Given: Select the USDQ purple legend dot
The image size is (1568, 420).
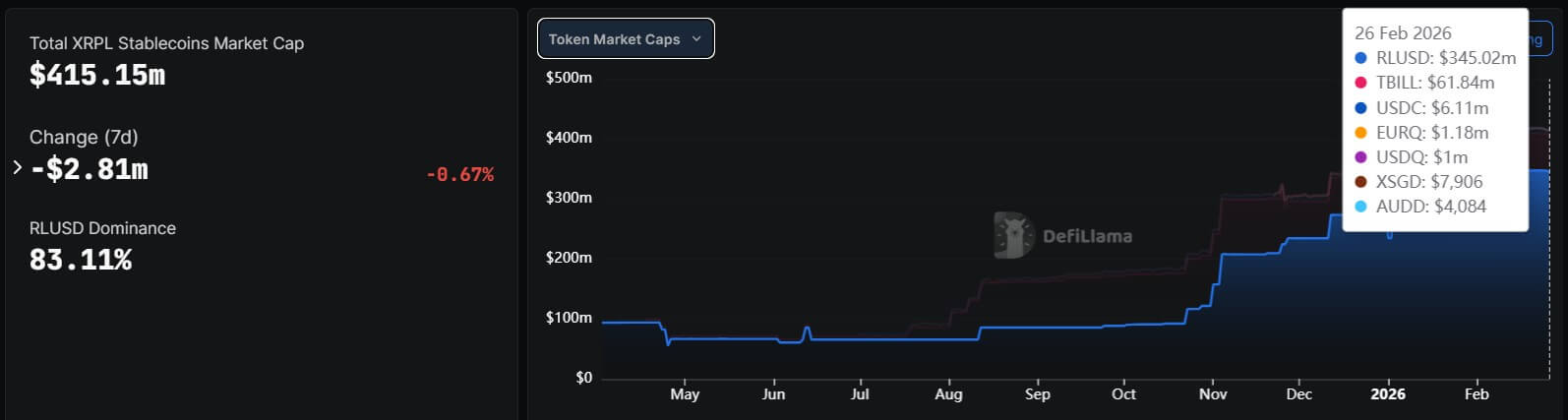Looking at the screenshot, I should pos(1360,157).
